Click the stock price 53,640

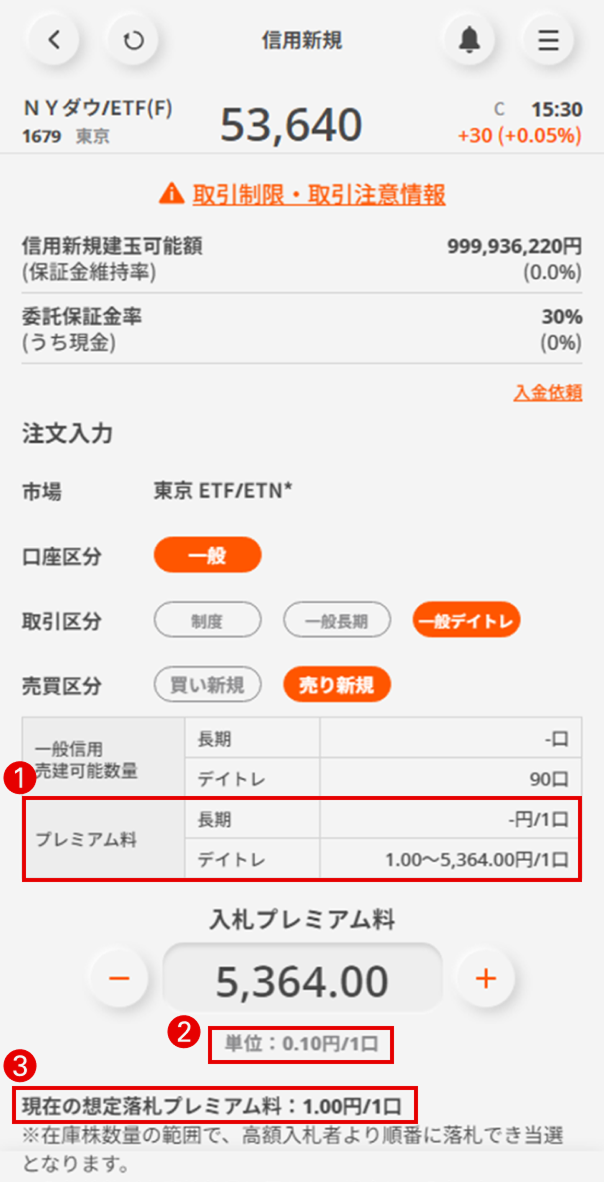pos(291,125)
